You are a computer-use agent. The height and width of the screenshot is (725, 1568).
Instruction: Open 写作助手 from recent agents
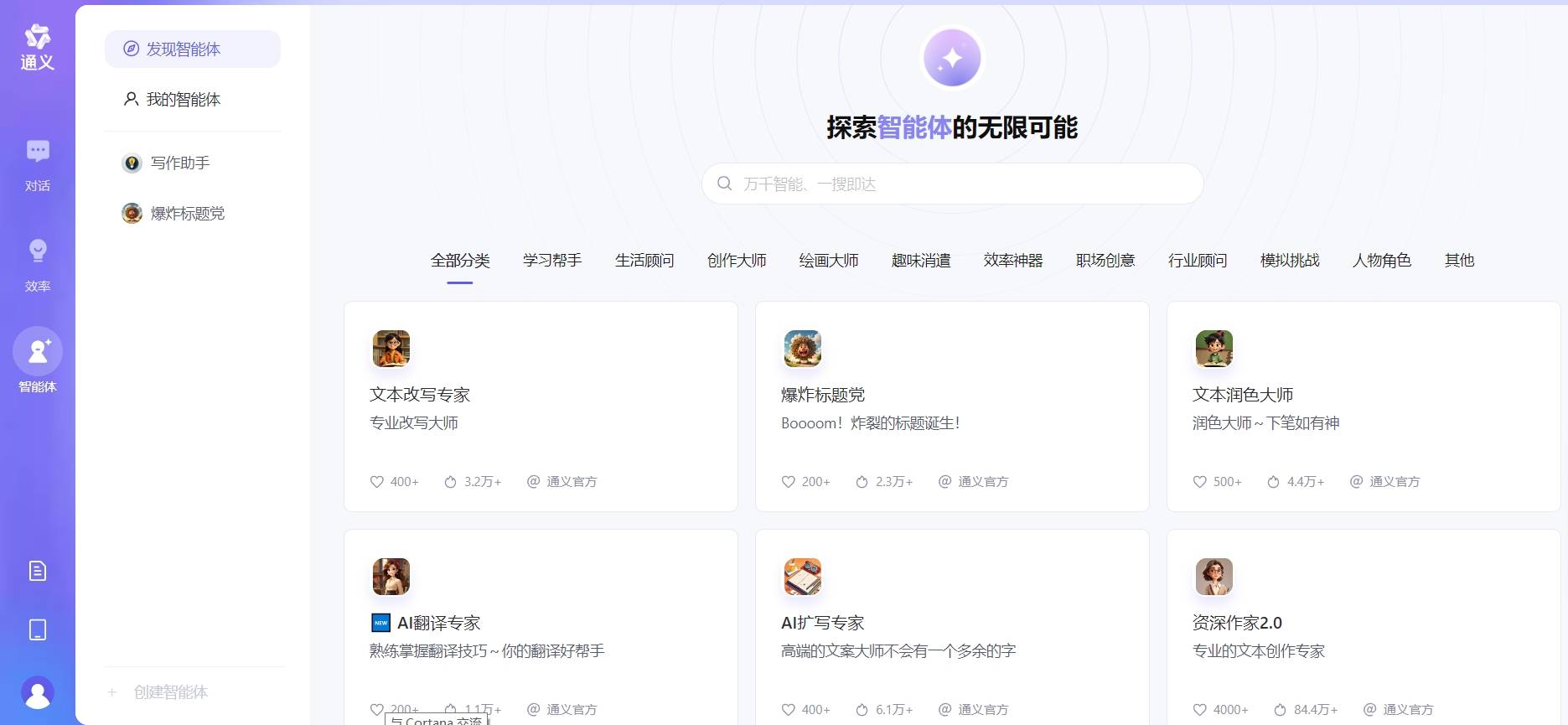[x=179, y=163]
